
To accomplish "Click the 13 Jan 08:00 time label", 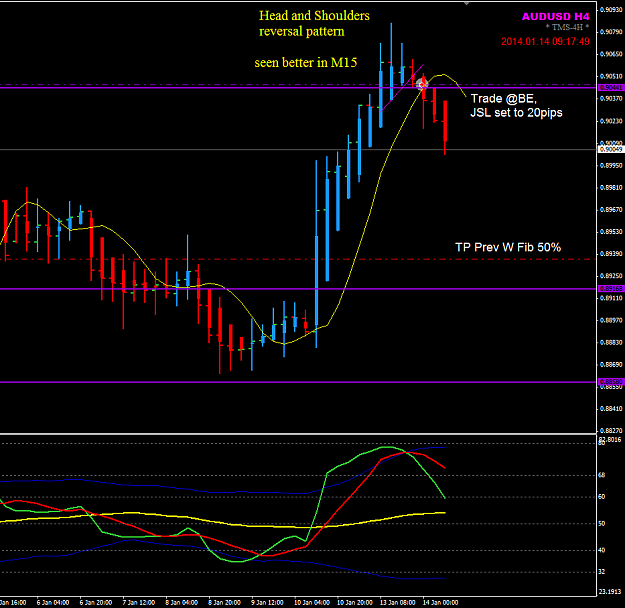I will 397,602.
